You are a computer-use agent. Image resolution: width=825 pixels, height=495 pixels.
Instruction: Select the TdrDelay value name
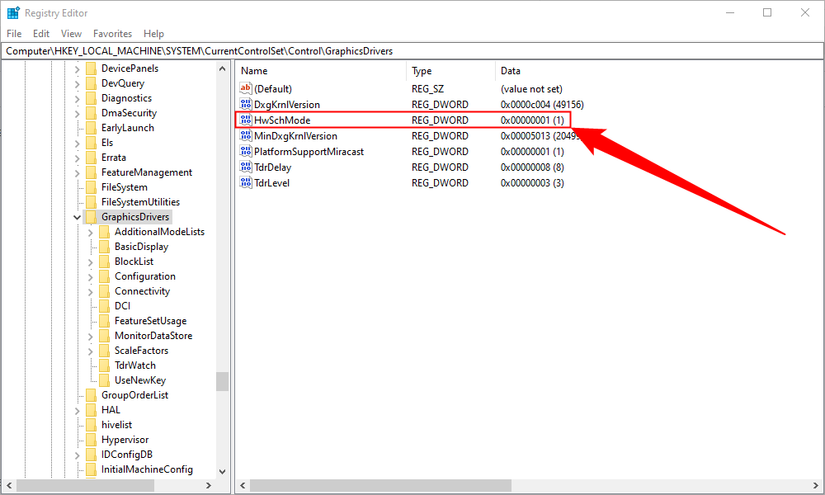tap(273, 167)
